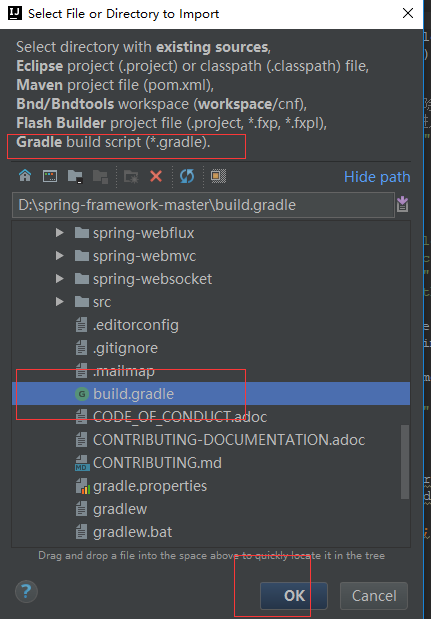Click the gradlew file icon
Viewport: 431px width, 619px height.
[x=81, y=509]
